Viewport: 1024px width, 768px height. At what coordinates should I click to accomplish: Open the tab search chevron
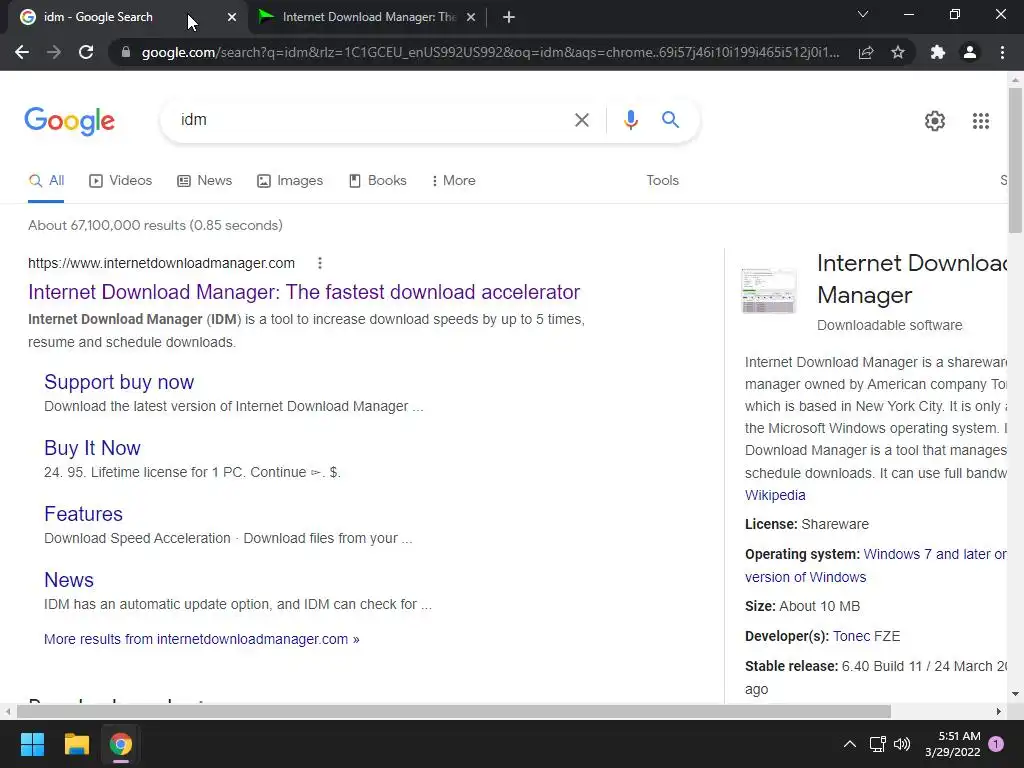tap(863, 14)
